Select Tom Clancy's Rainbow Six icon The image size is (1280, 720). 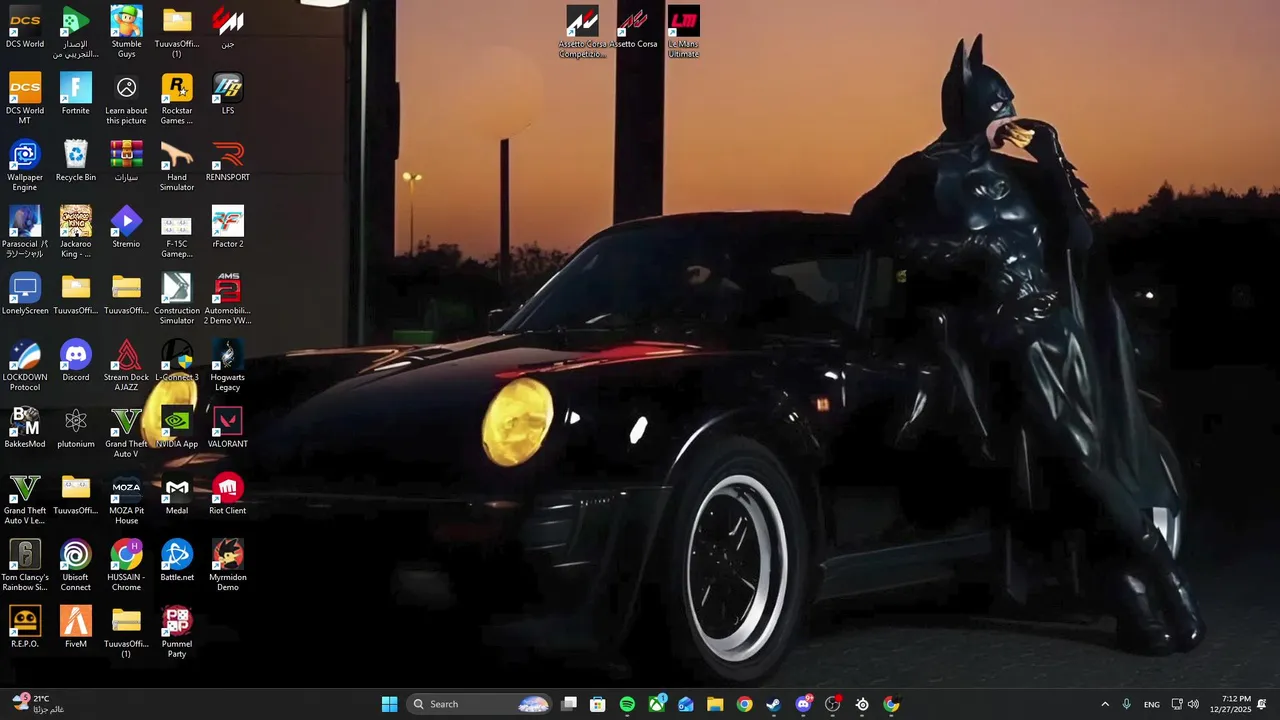coord(25,565)
